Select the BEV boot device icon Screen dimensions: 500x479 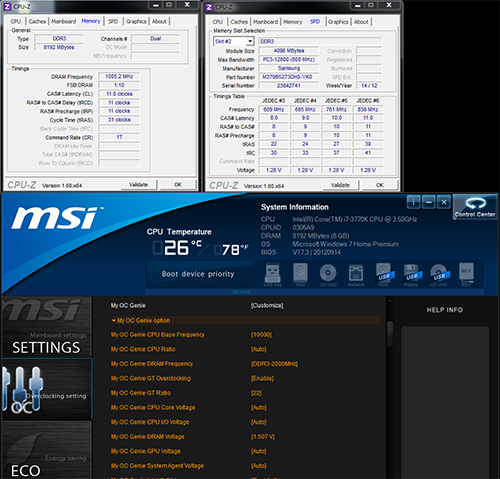pos(466,275)
